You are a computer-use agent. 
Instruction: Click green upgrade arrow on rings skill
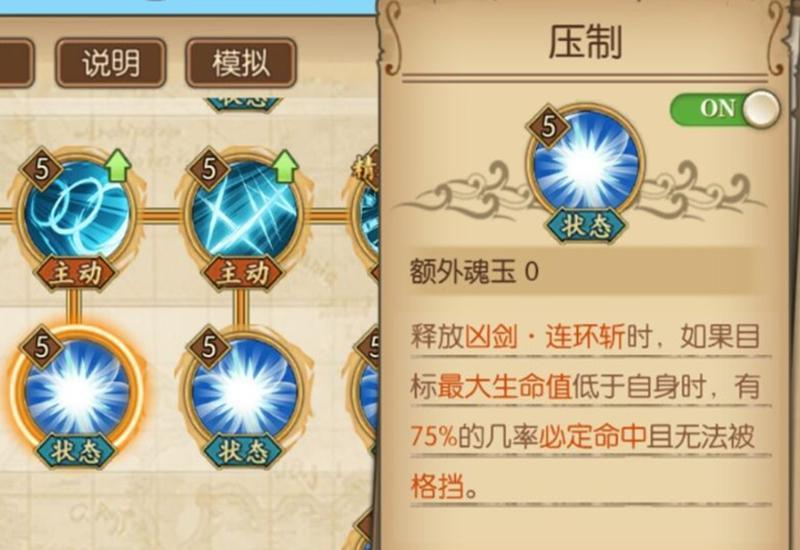click(118, 165)
